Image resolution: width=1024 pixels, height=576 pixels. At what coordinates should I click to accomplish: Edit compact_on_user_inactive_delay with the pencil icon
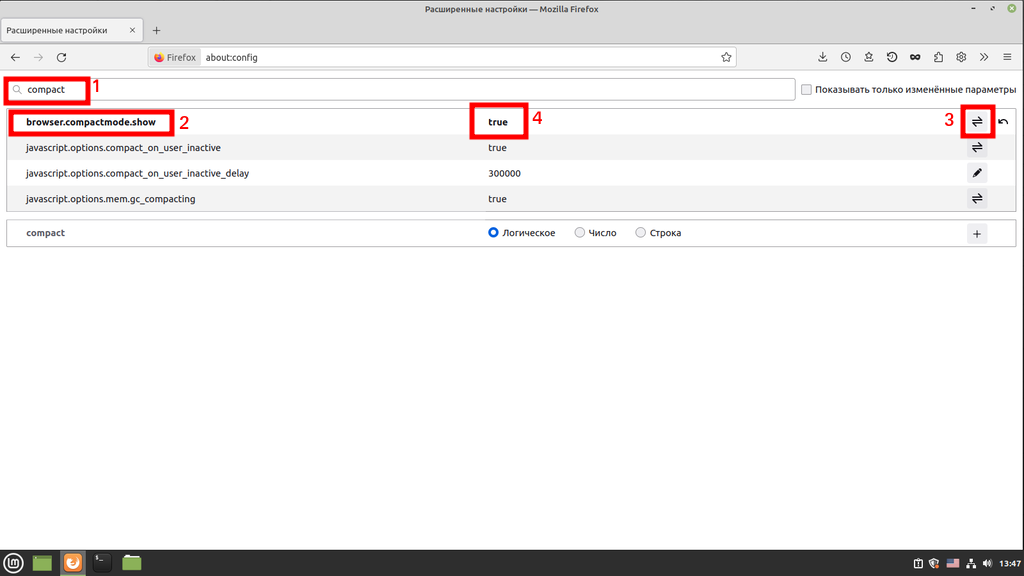977,173
